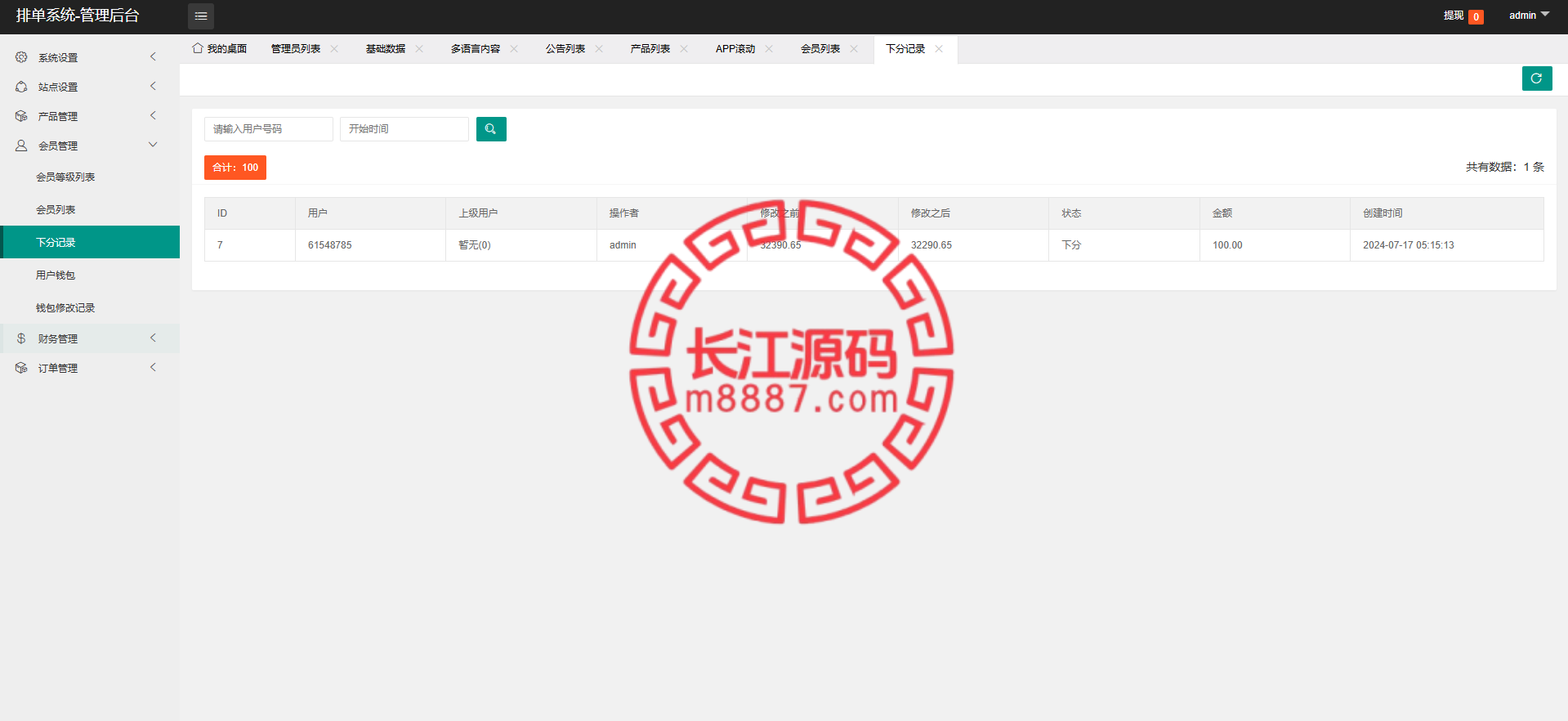The height and width of the screenshot is (721, 1568).
Task: Close the 产品列表 tab
Action: [x=684, y=49]
